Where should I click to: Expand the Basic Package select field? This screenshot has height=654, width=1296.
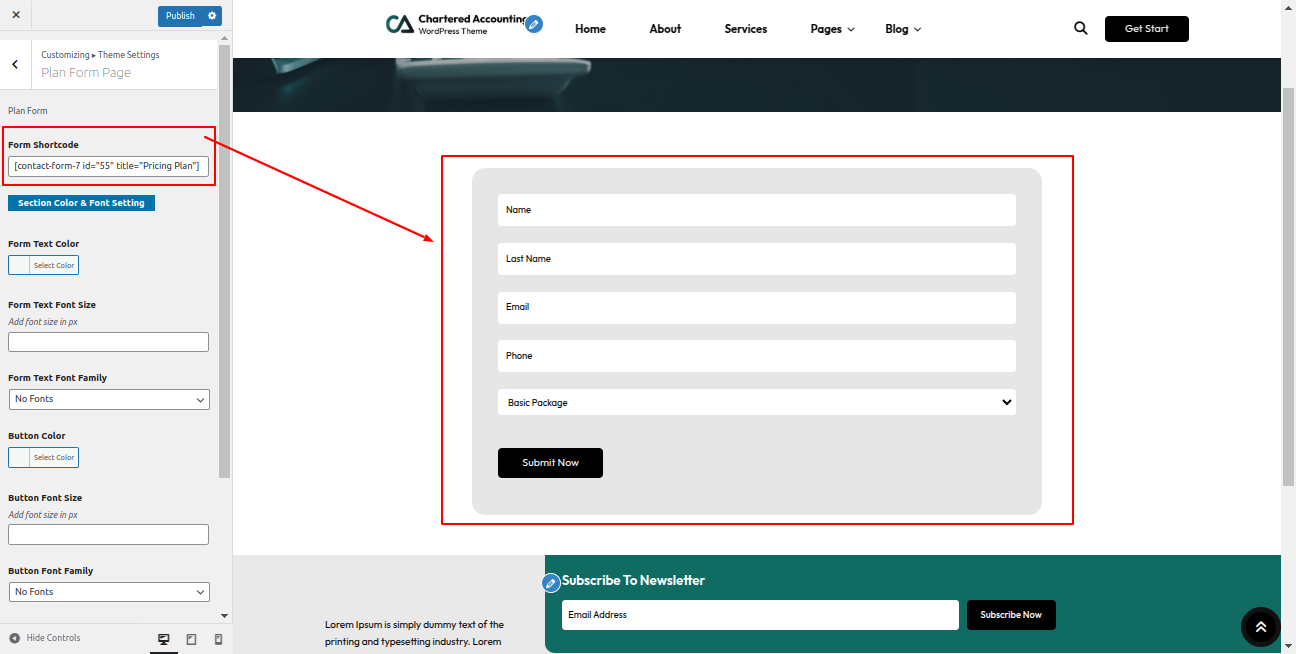point(756,402)
